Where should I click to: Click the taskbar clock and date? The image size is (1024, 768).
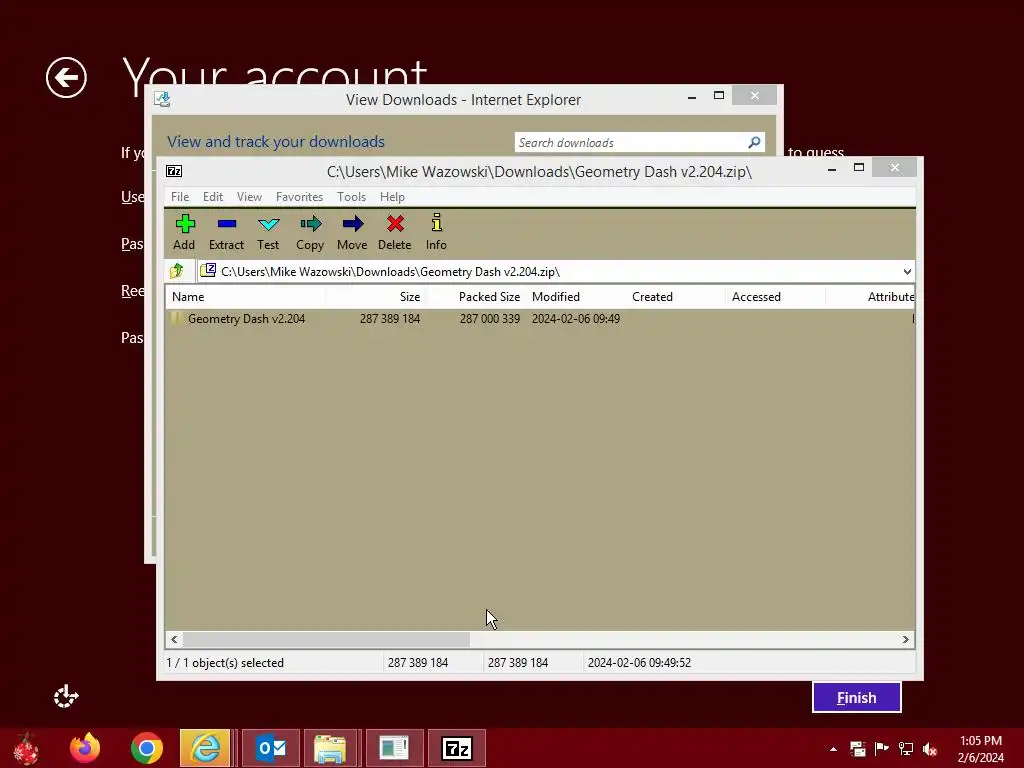point(981,749)
